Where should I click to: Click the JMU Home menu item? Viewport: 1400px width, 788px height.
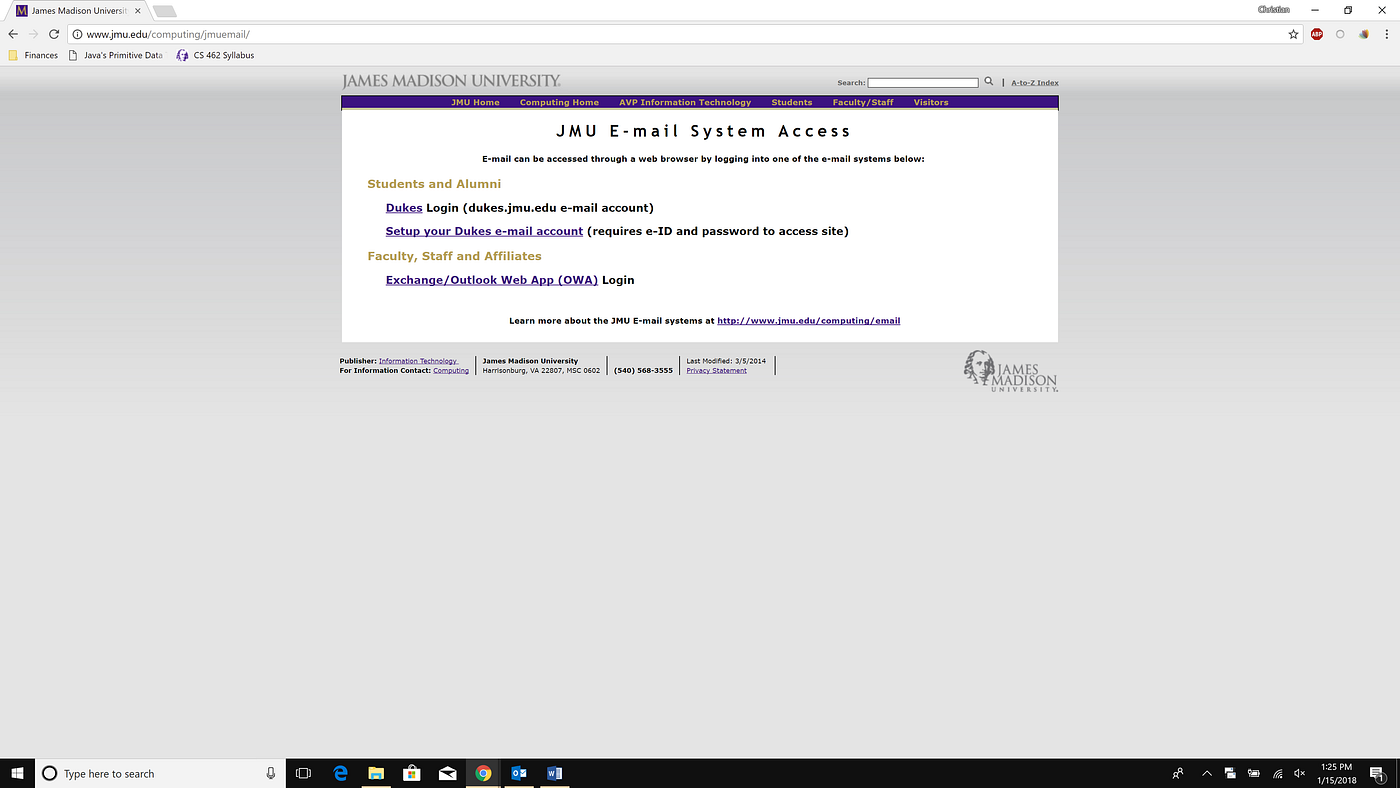click(x=475, y=102)
